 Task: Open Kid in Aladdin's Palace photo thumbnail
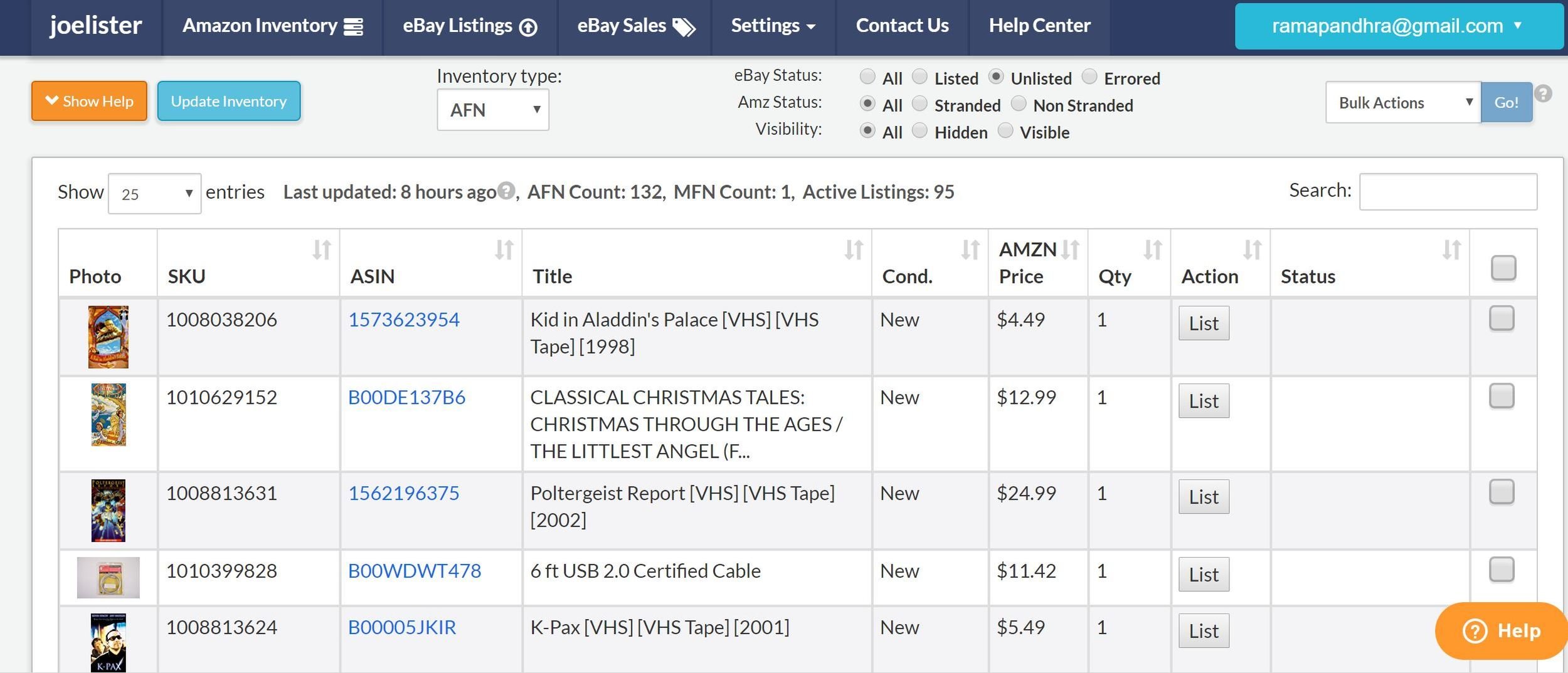tap(109, 337)
